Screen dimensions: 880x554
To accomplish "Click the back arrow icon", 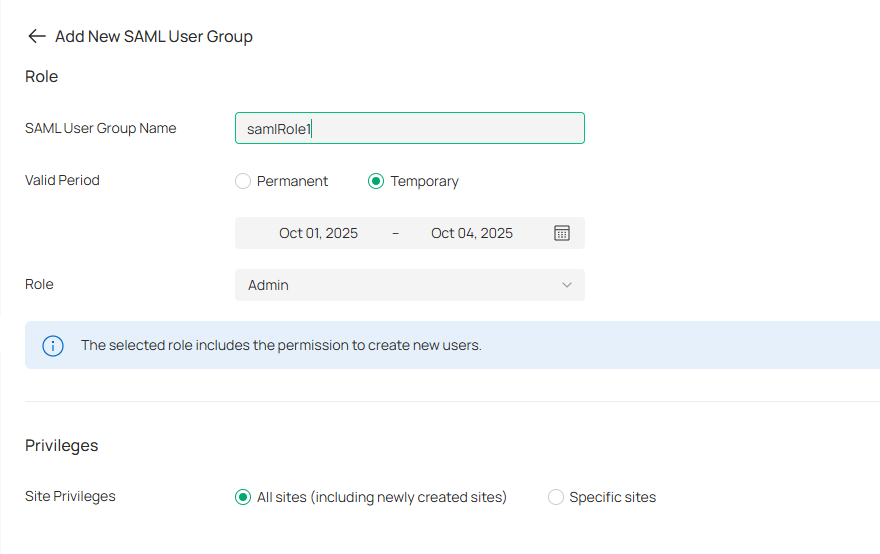I will pos(37,36).
